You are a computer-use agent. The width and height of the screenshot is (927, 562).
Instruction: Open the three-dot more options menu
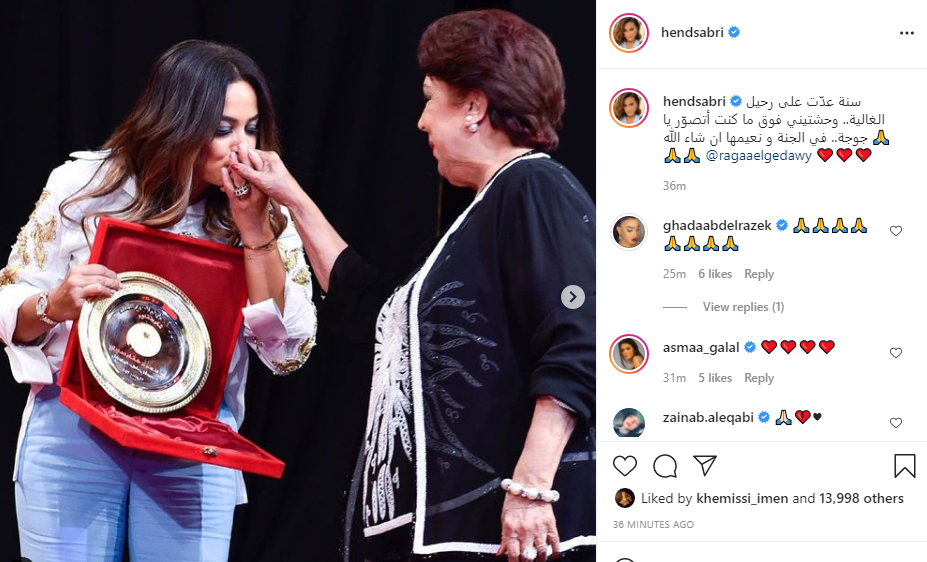pyautogui.click(x=906, y=33)
